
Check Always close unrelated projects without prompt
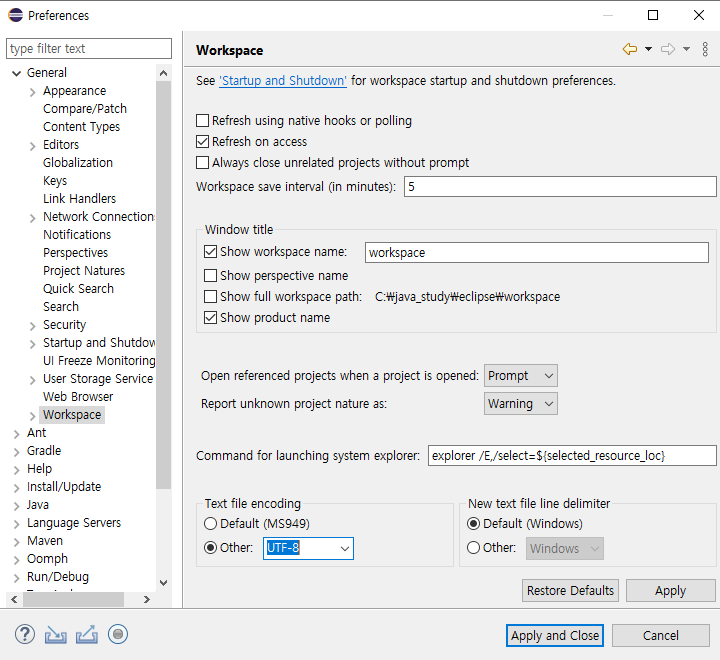tap(202, 163)
